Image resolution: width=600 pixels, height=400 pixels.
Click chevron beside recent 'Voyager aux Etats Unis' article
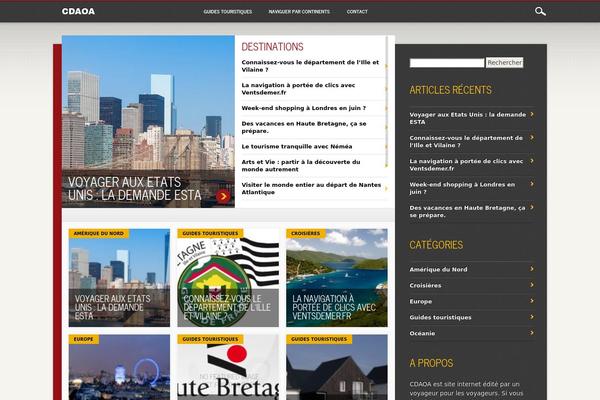532,114
